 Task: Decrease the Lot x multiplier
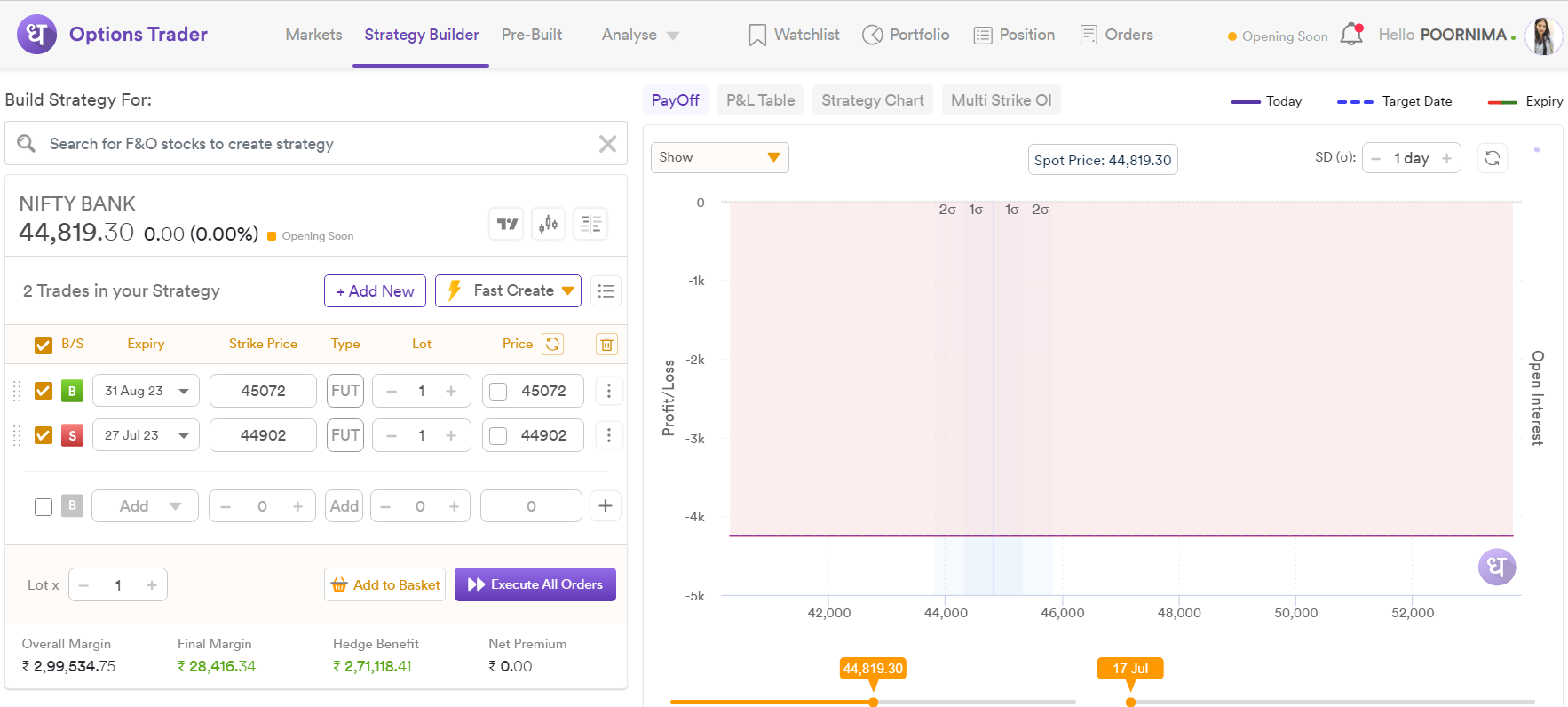(x=84, y=585)
